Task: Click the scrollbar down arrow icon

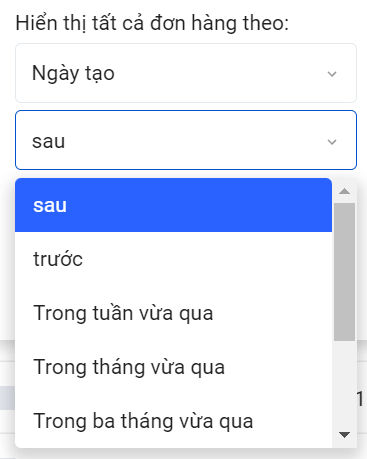Action: pos(344,435)
